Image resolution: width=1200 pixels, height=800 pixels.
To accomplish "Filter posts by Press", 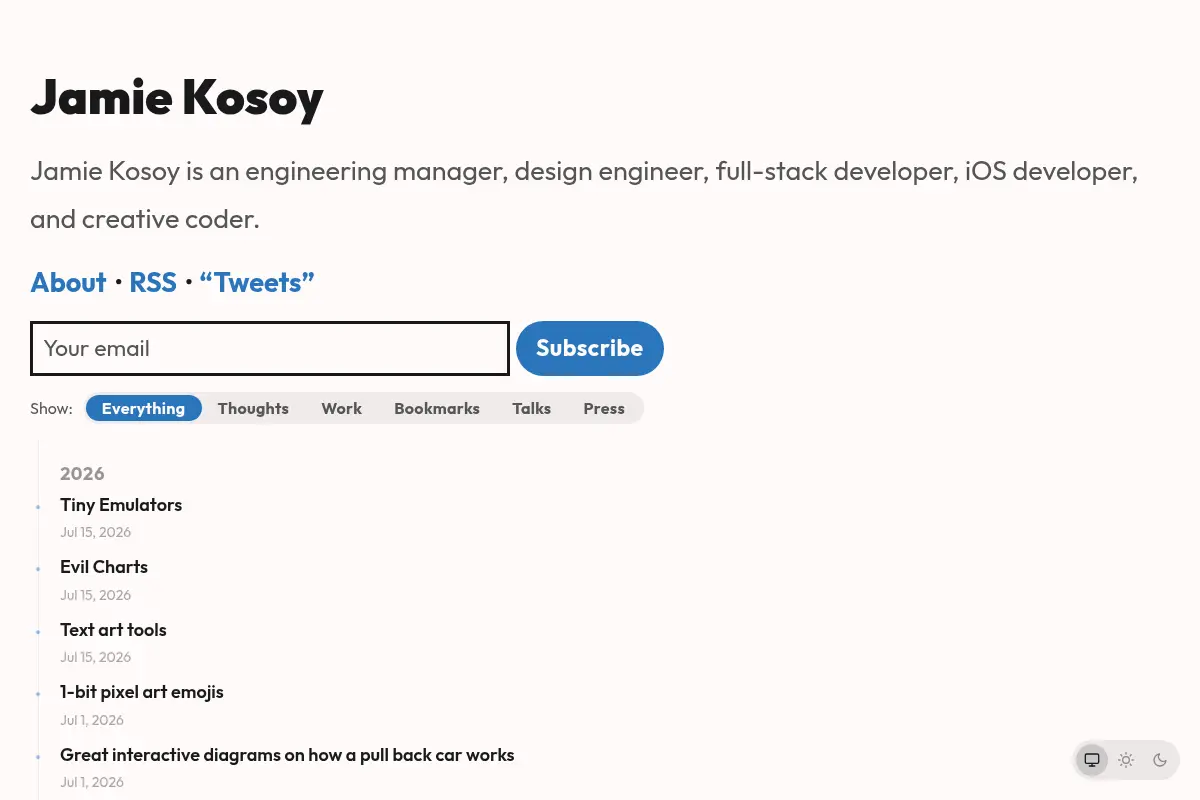I will point(604,408).
